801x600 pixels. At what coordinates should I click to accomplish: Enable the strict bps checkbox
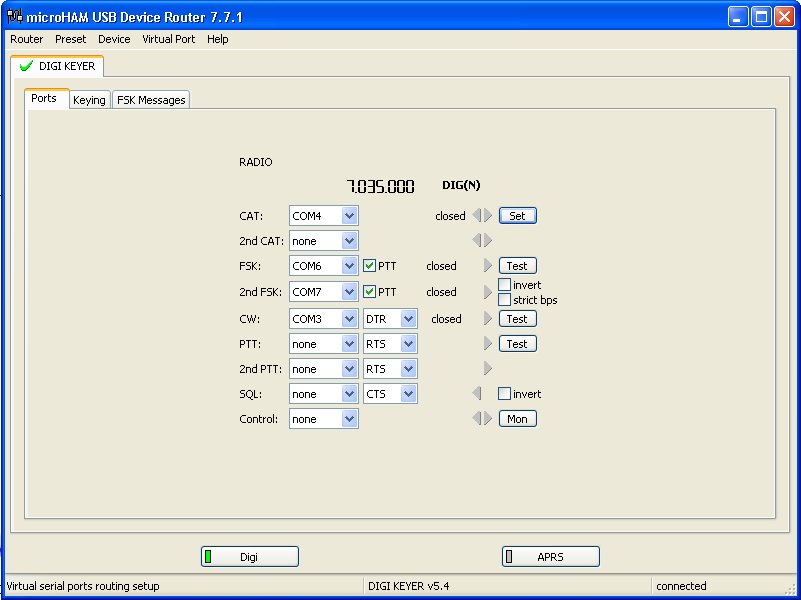coord(505,300)
